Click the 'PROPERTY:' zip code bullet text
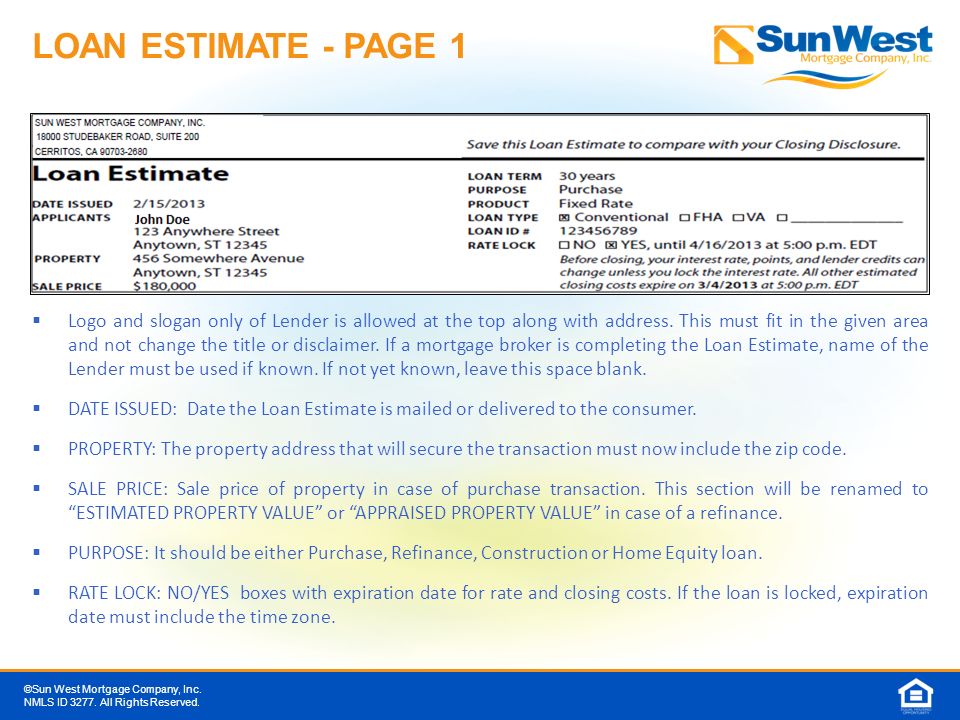The height and width of the screenshot is (720, 960). pos(457,449)
